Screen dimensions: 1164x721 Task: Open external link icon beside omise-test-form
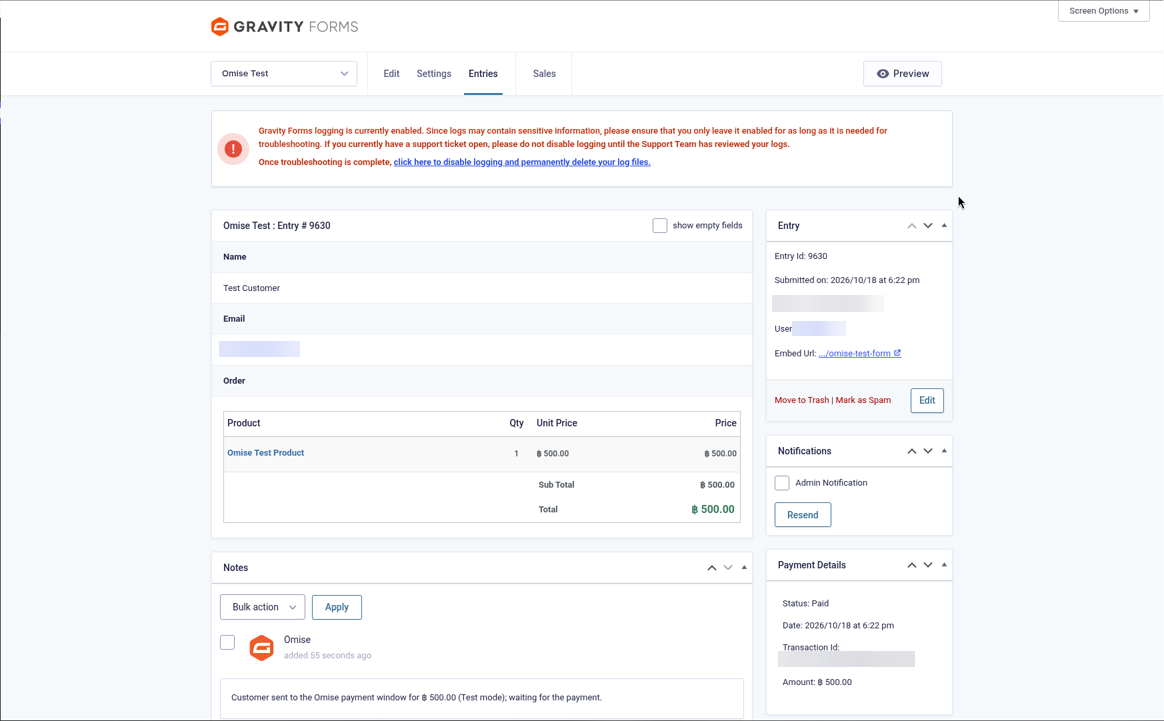(897, 353)
